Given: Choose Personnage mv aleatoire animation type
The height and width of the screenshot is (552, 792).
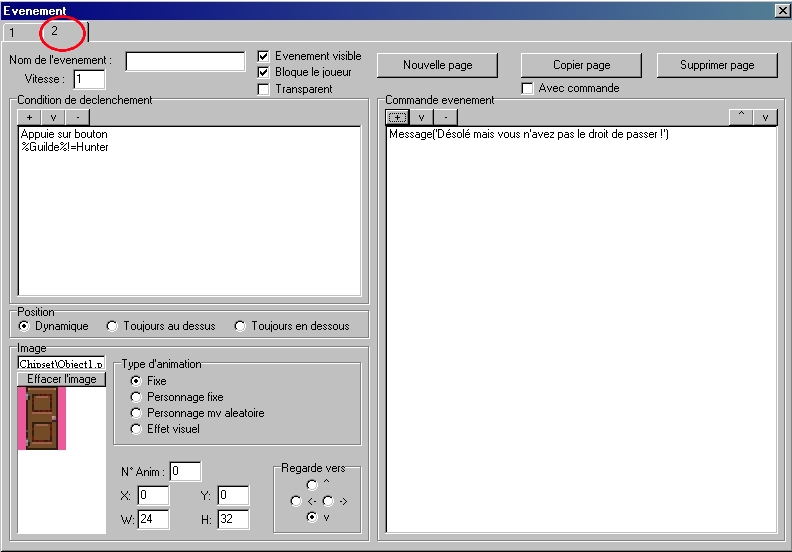Looking at the screenshot, I should (138, 413).
